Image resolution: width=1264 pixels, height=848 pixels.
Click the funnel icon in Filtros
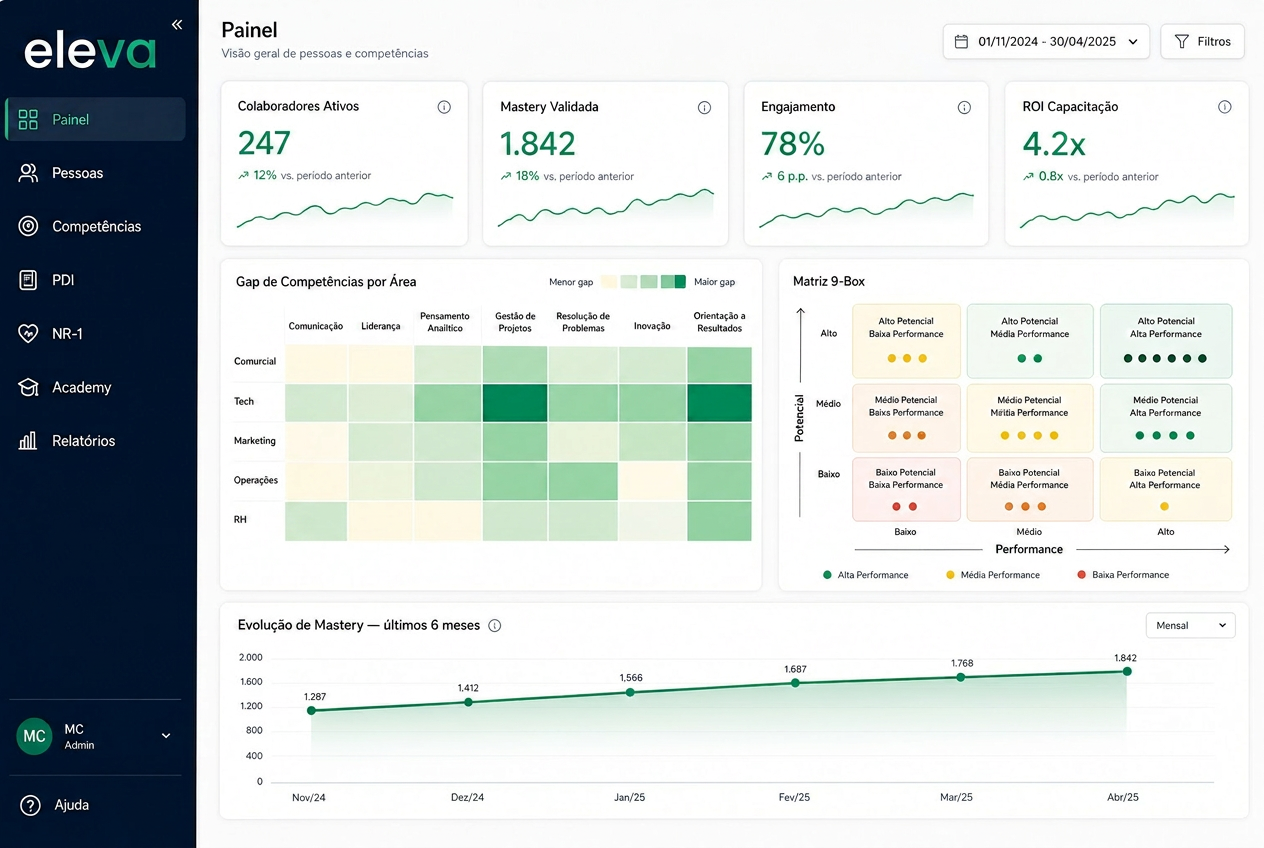pos(1181,42)
